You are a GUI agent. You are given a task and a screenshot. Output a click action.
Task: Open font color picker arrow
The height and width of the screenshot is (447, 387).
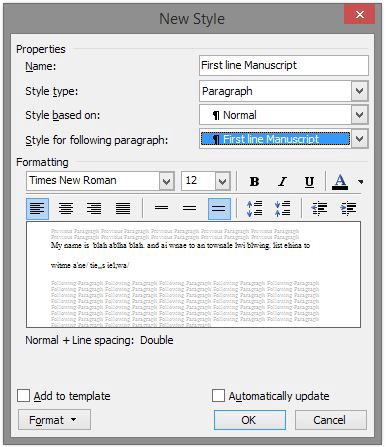click(x=361, y=182)
